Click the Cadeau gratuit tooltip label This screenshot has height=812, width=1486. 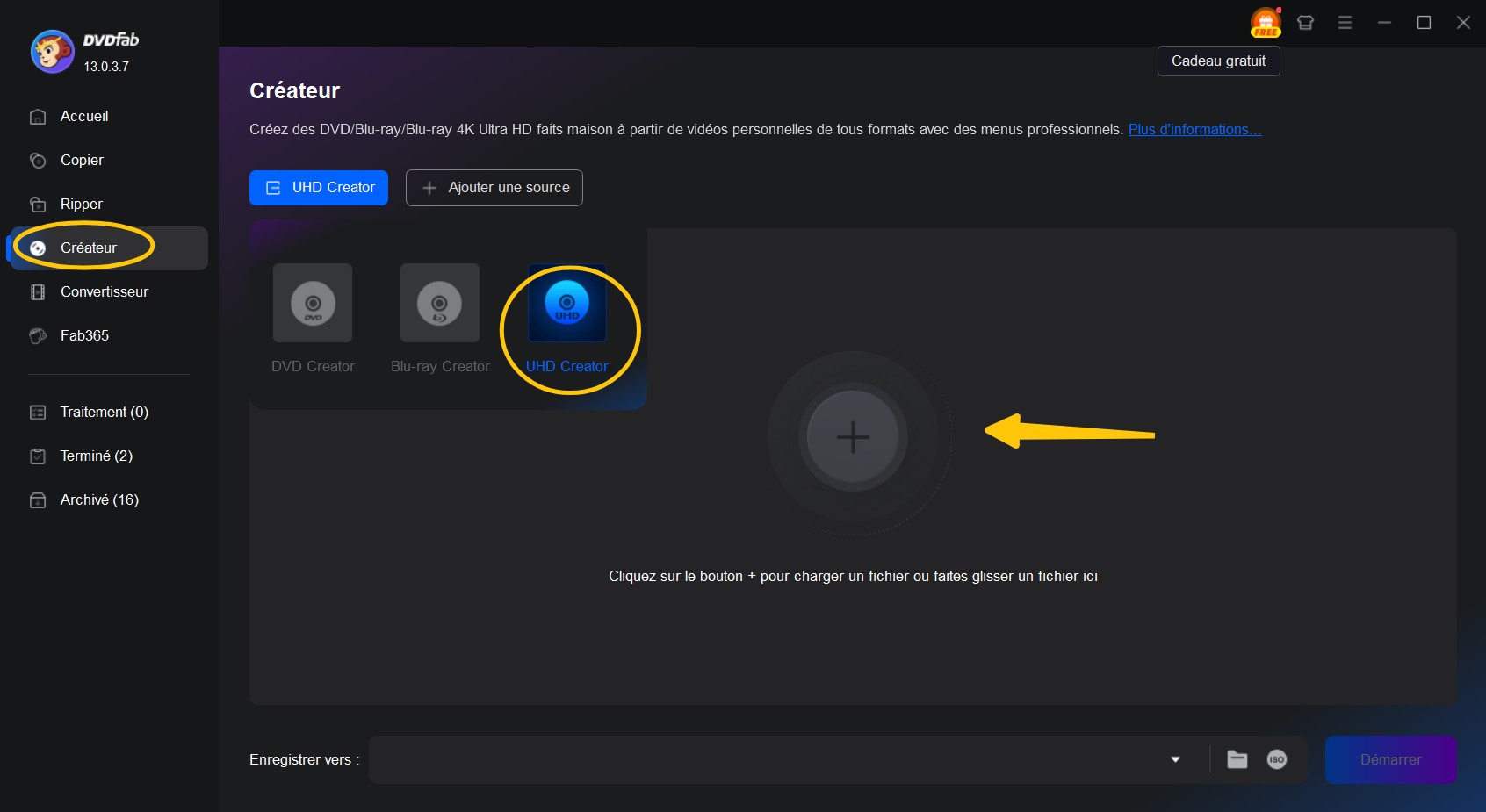click(x=1218, y=61)
